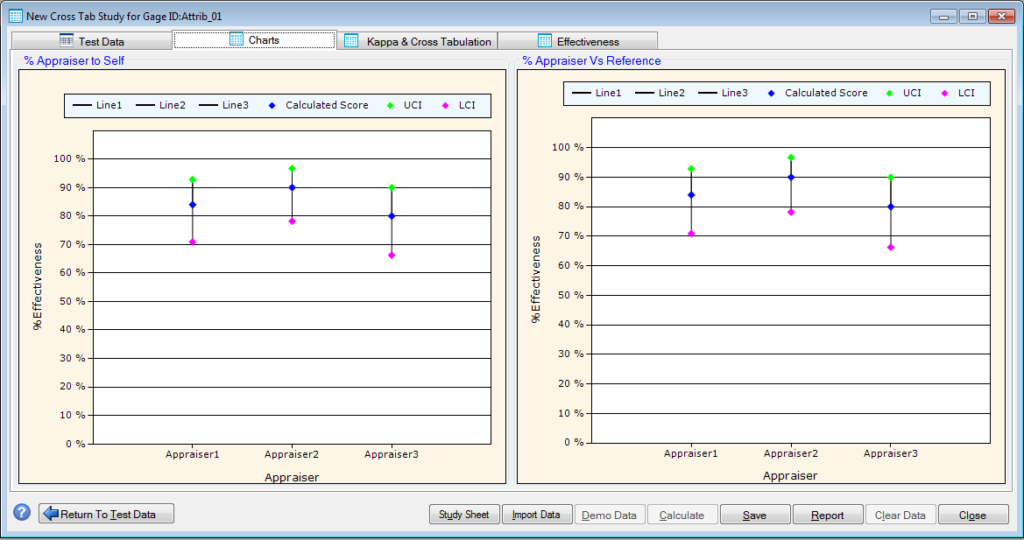1024x540 pixels.
Task: Open the Effectiveness tab
Action: click(578, 41)
